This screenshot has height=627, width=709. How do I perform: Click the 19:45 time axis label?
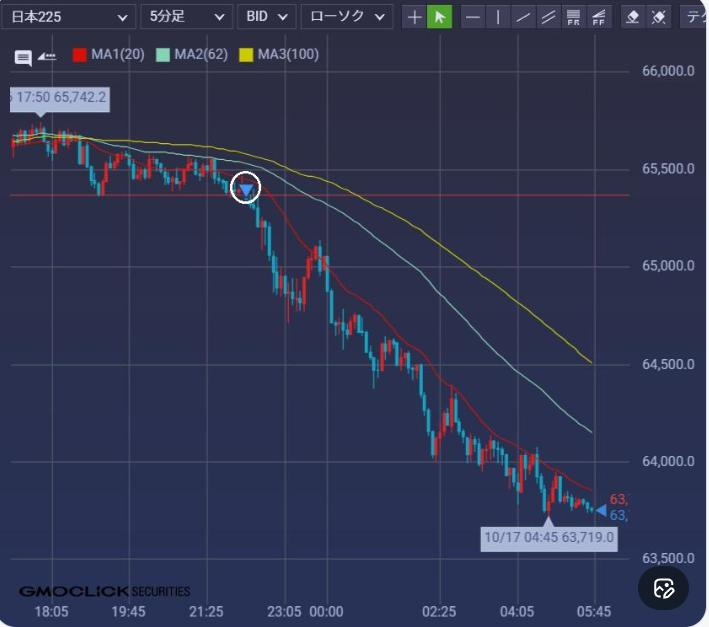(x=128, y=612)
